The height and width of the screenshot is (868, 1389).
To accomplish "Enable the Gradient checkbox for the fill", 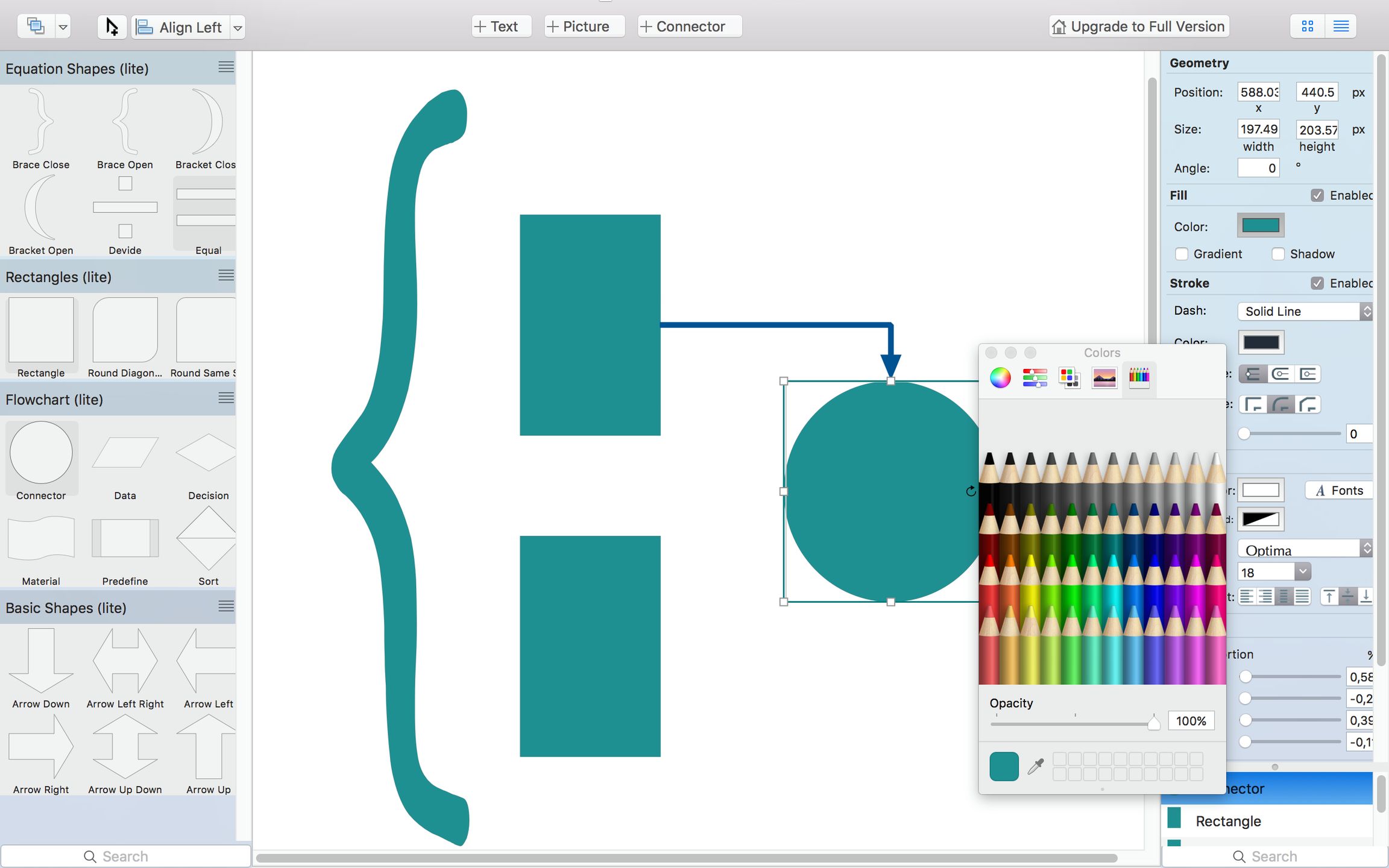I will pyautogui.click(x=1182, y=254).
